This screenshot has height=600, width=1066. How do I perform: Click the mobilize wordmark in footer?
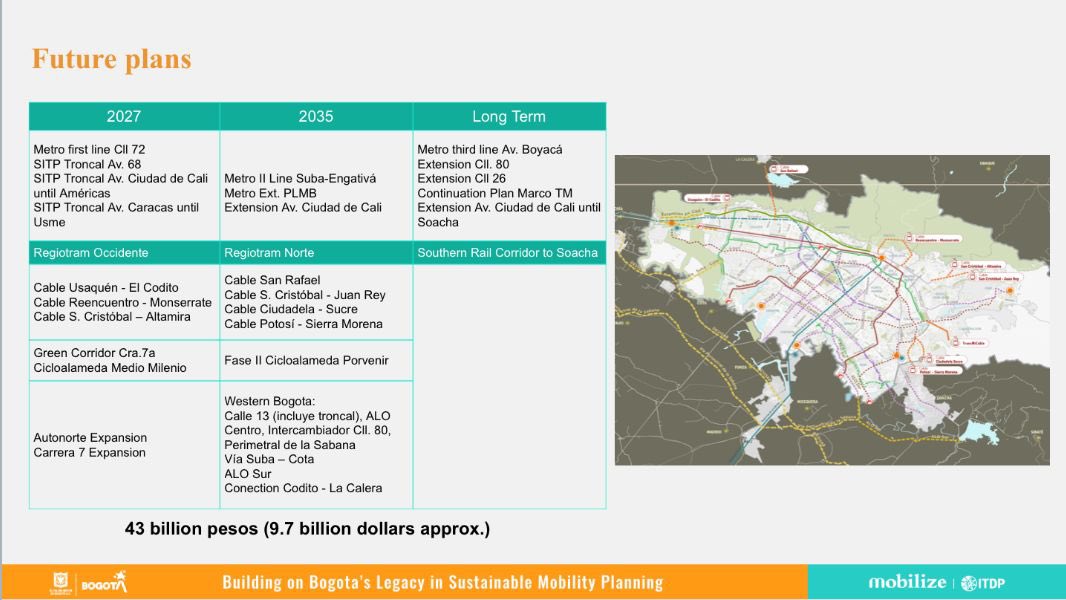point(907,582)
